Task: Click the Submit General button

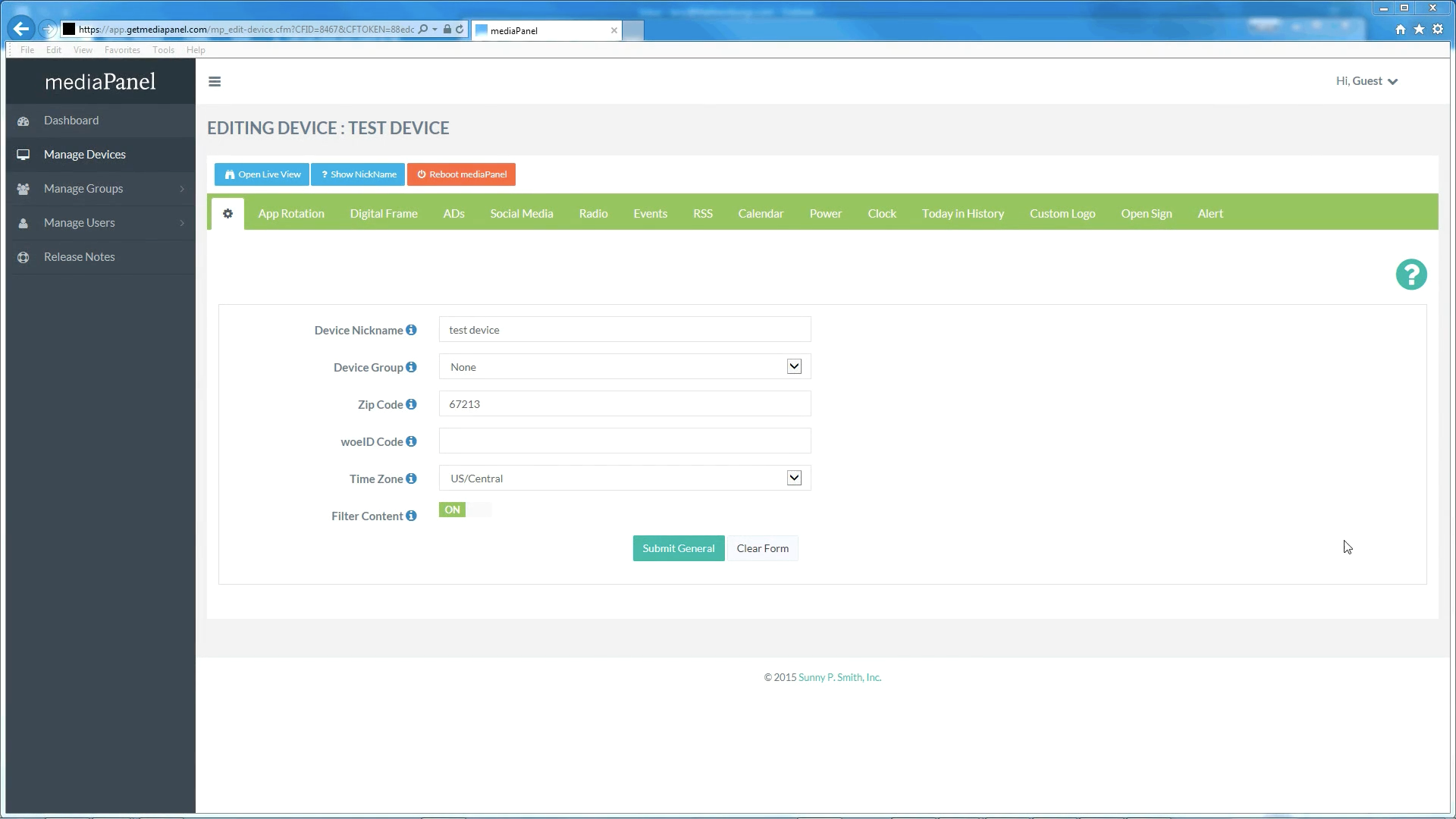Action: (678, 548)
